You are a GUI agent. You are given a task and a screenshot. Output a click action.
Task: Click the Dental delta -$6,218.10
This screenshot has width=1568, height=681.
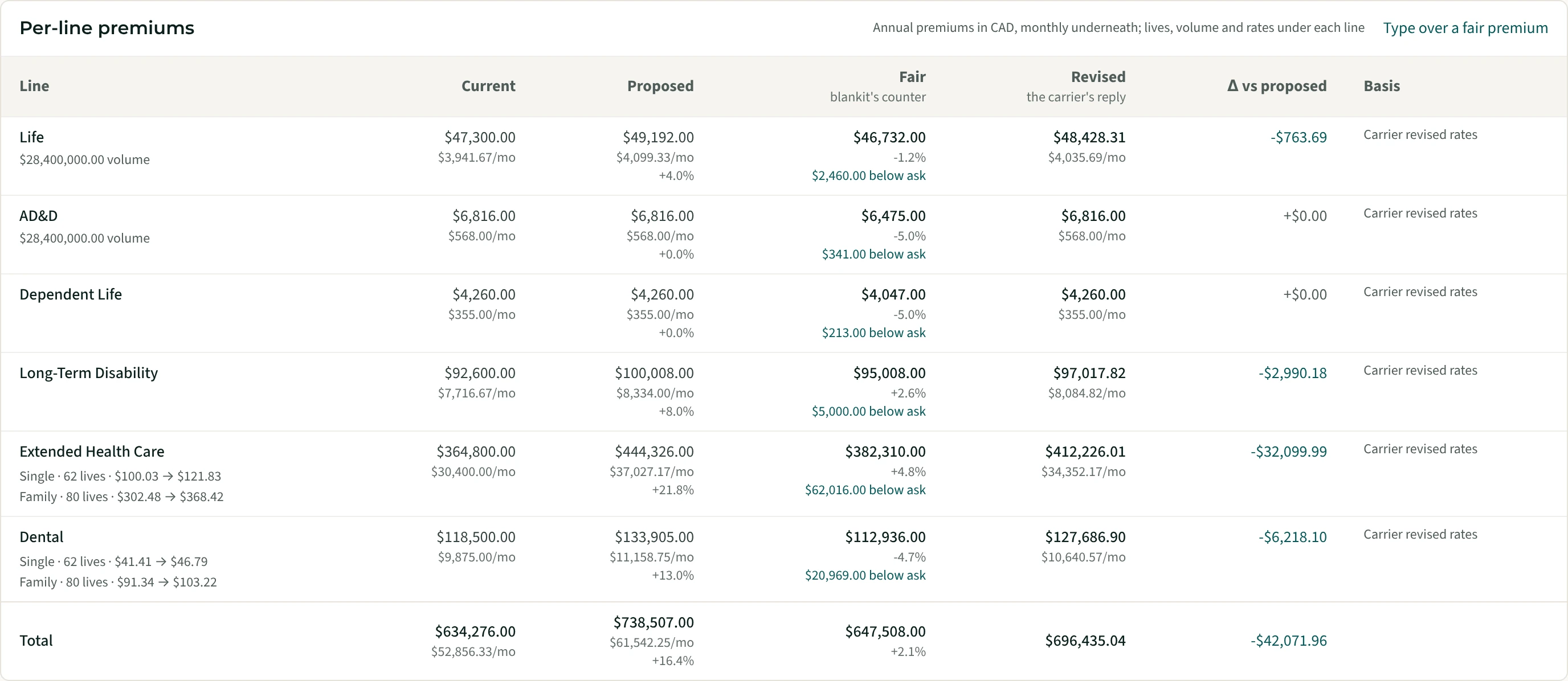tap(1292, 537)
